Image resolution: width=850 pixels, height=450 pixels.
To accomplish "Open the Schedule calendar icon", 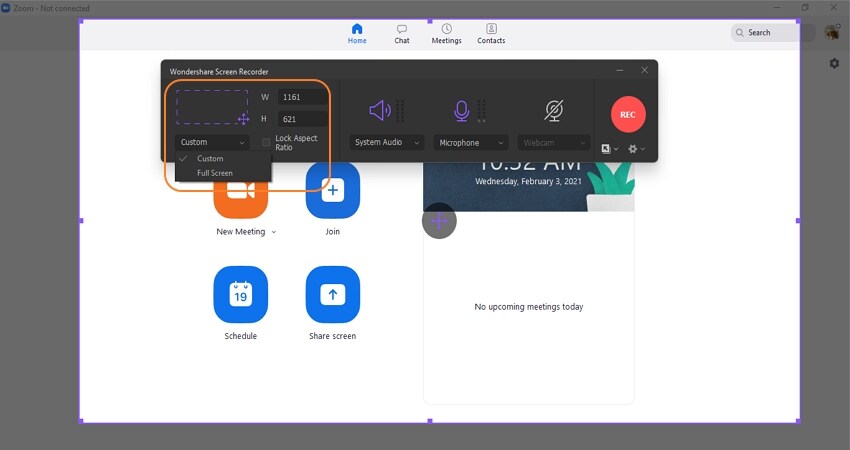I will pyautogui.click(x=241, y=294).
